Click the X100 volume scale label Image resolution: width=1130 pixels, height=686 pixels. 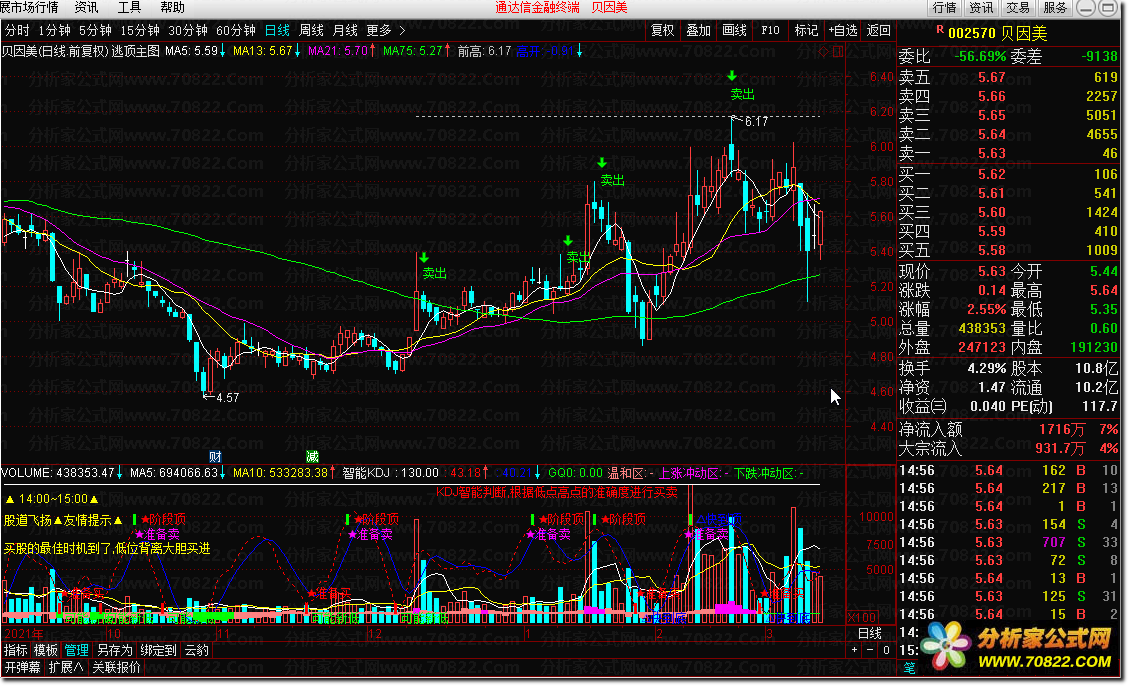(x=862, y=618)
